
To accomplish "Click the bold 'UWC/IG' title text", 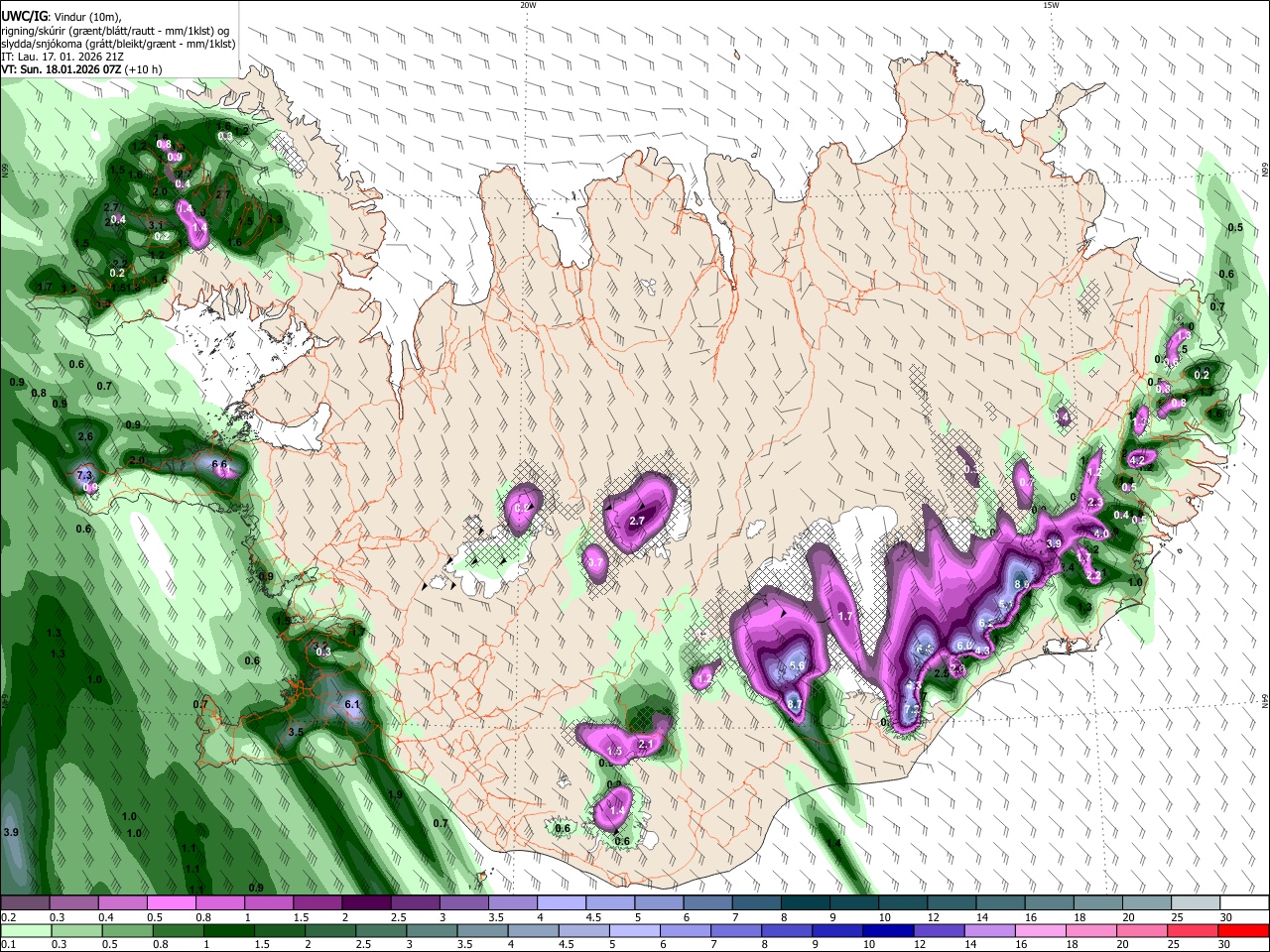I will [24, 15].
